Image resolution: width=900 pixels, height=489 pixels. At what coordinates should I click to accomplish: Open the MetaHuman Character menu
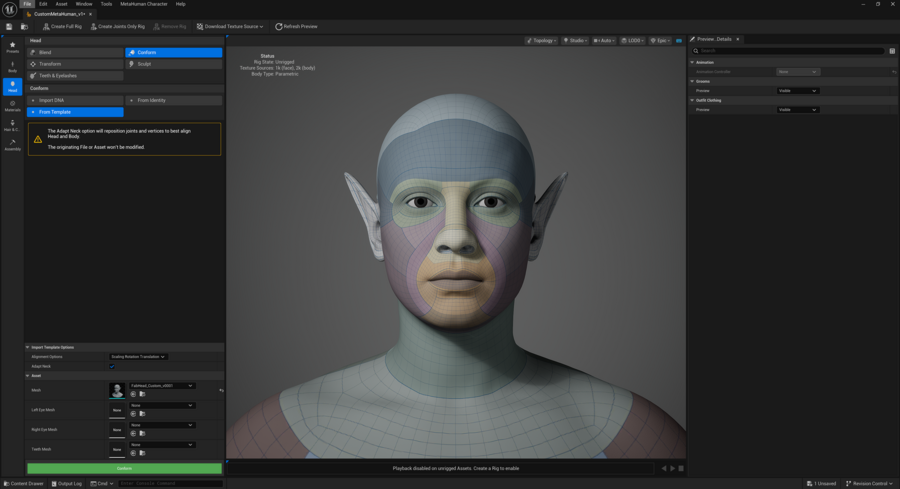point(144,4)
